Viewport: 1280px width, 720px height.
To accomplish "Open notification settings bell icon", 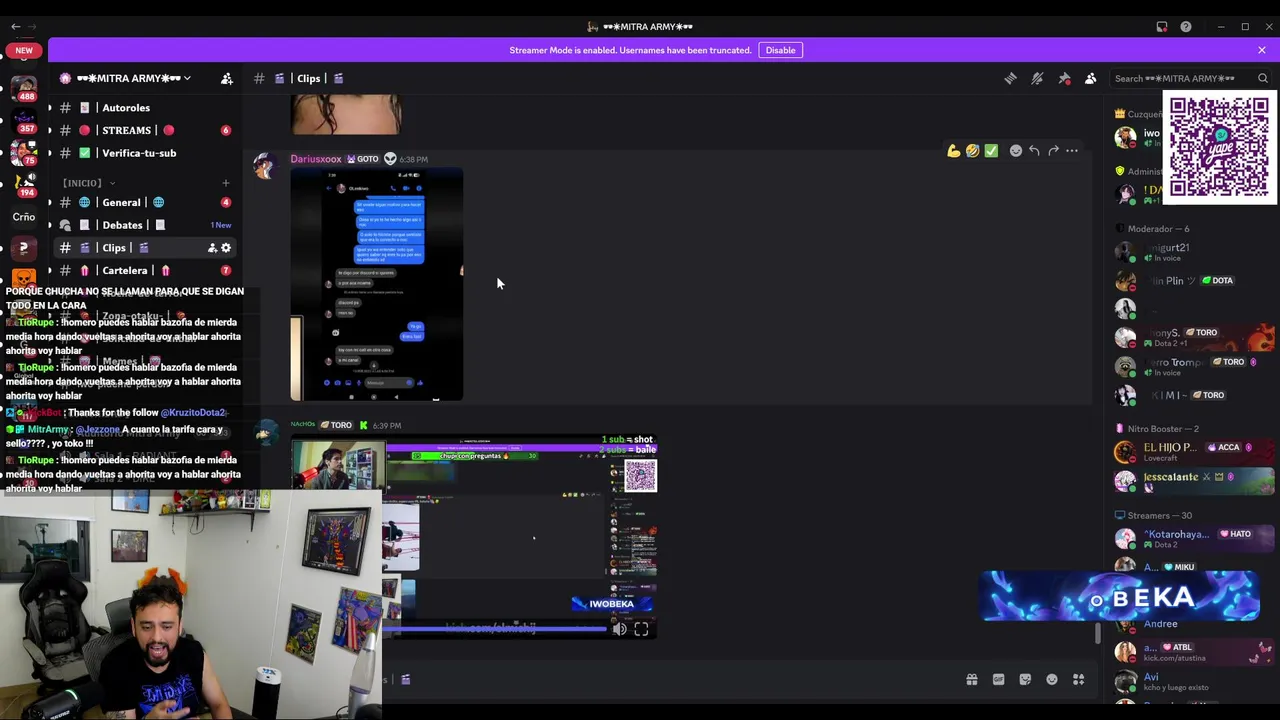I will coord(1037,78).
